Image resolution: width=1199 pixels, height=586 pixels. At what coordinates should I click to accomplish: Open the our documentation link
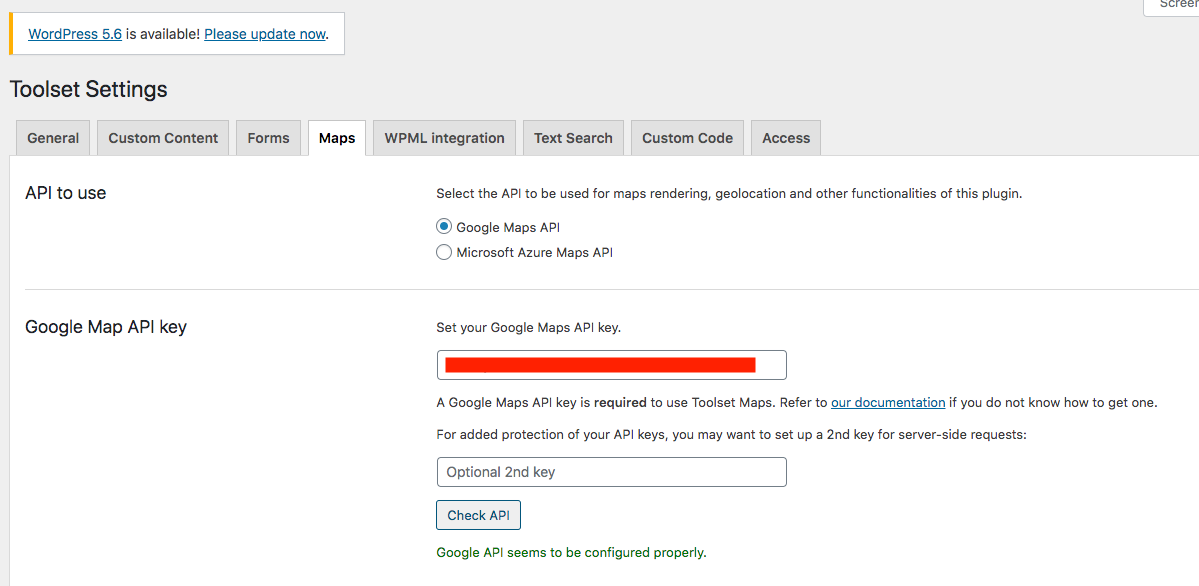coord(889,402)
